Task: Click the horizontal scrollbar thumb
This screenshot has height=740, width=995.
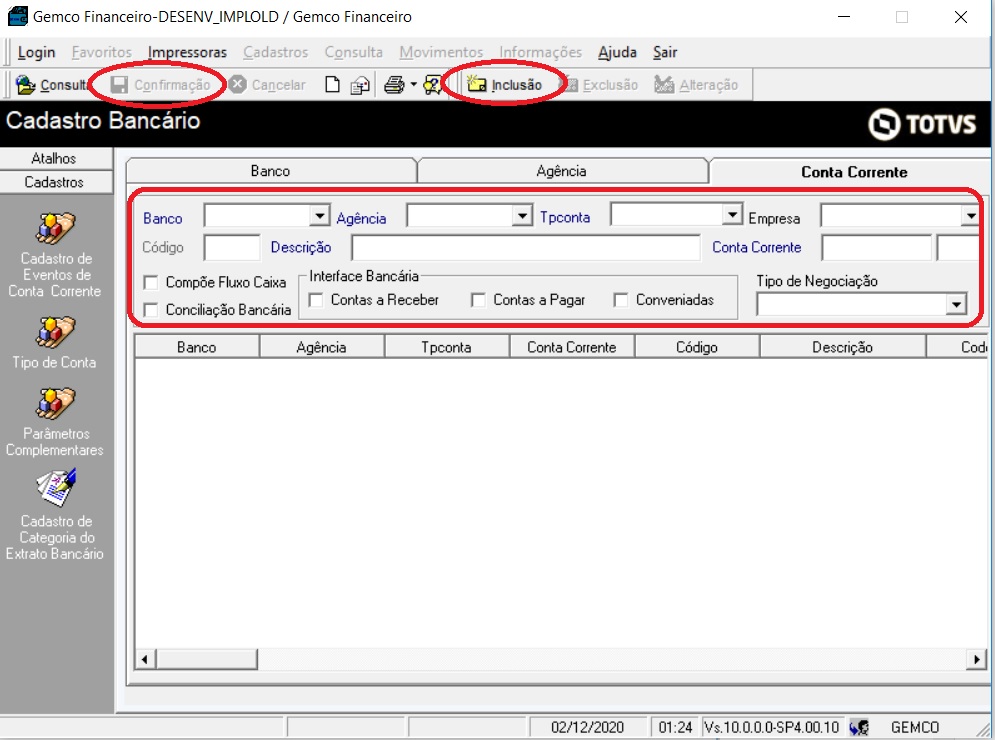Action: 206,659
